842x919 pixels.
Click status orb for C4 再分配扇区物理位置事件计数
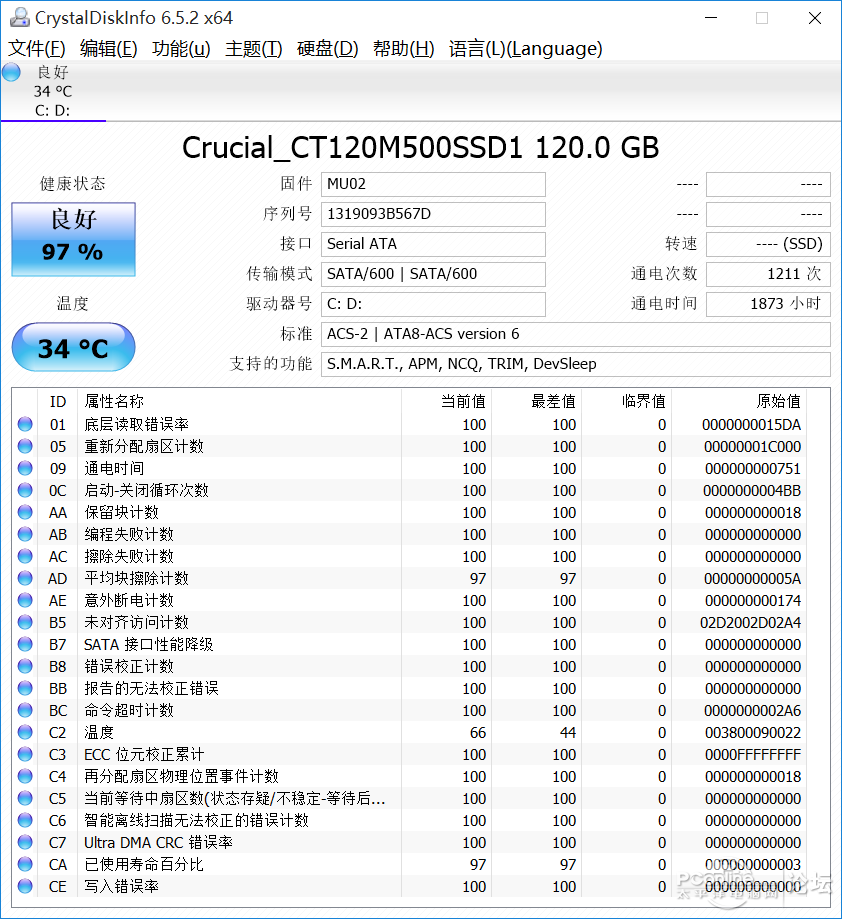[x=25, y=776]
